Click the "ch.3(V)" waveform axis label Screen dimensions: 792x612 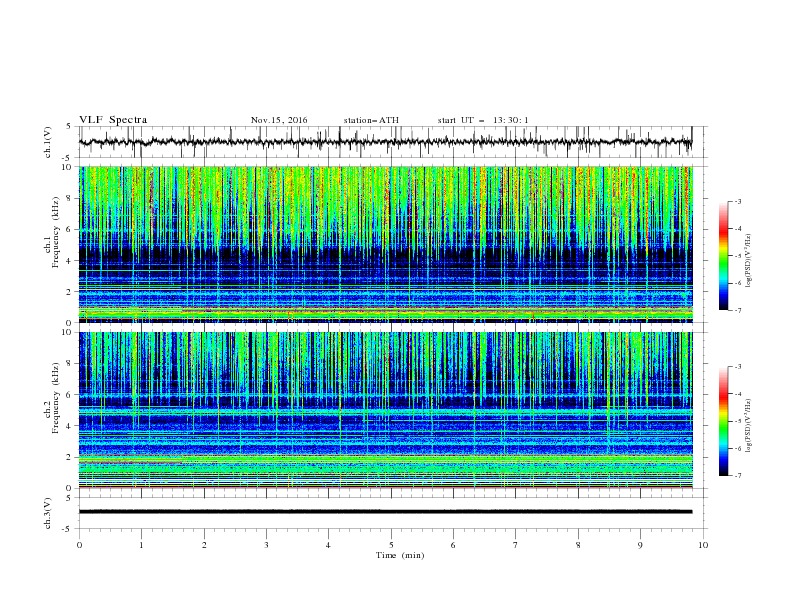[x=48, y=513]
